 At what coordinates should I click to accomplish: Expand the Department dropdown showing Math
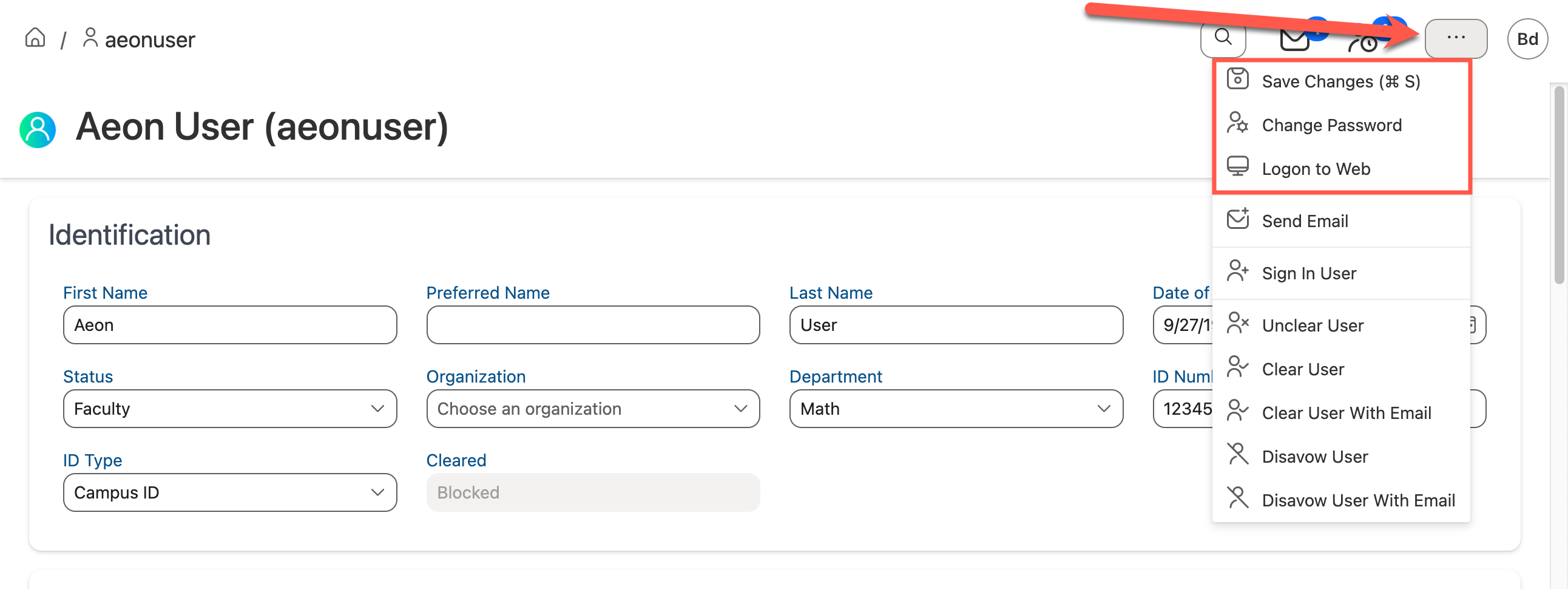tap(956, 409)
